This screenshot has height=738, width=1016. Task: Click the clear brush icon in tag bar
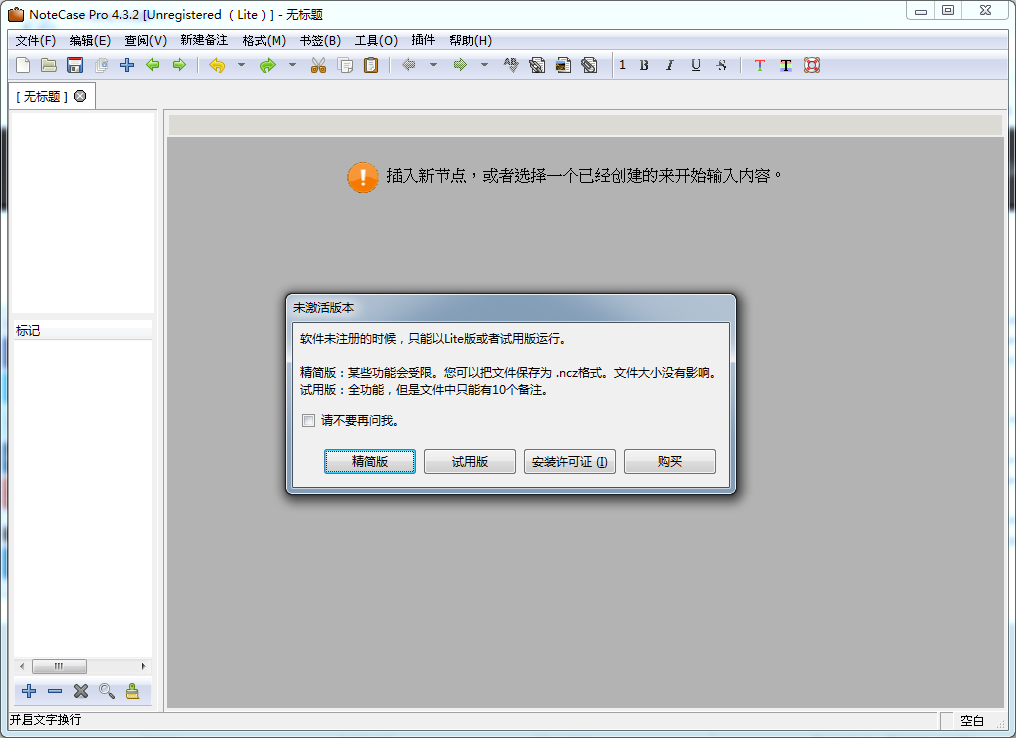click(133, 691)
